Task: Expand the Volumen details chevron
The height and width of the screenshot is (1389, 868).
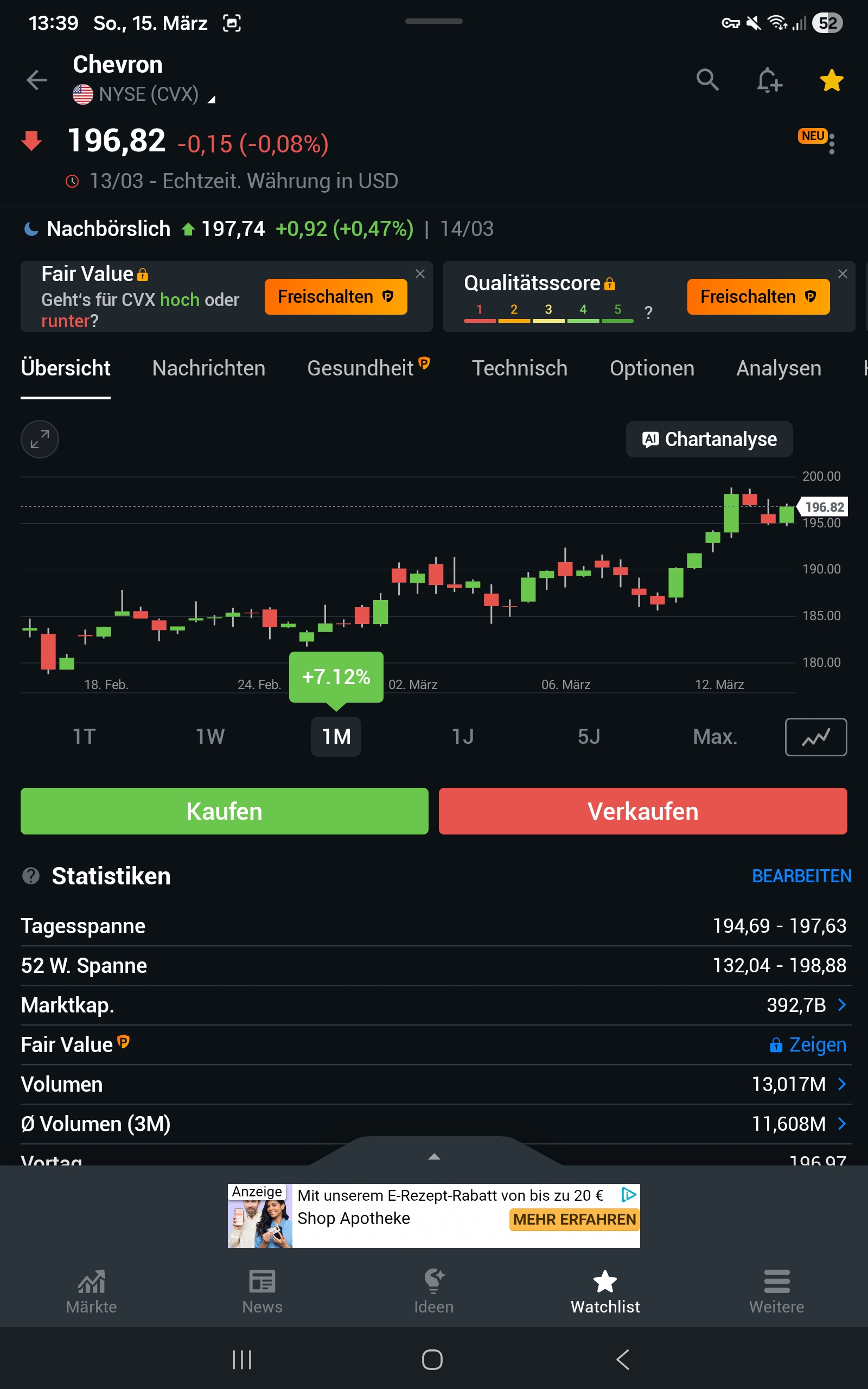Action: tap(841, 1084)
